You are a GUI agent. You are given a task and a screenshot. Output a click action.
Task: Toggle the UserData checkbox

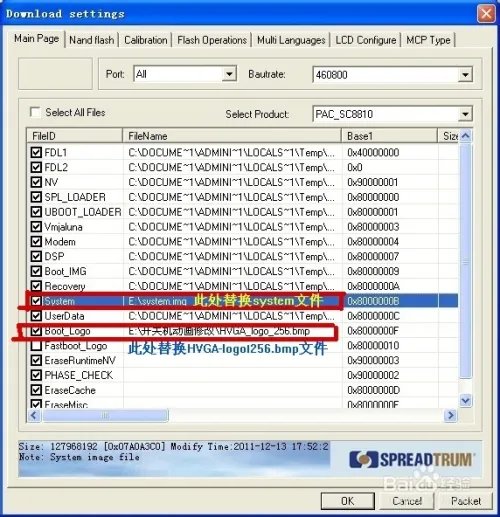point(36,316)
